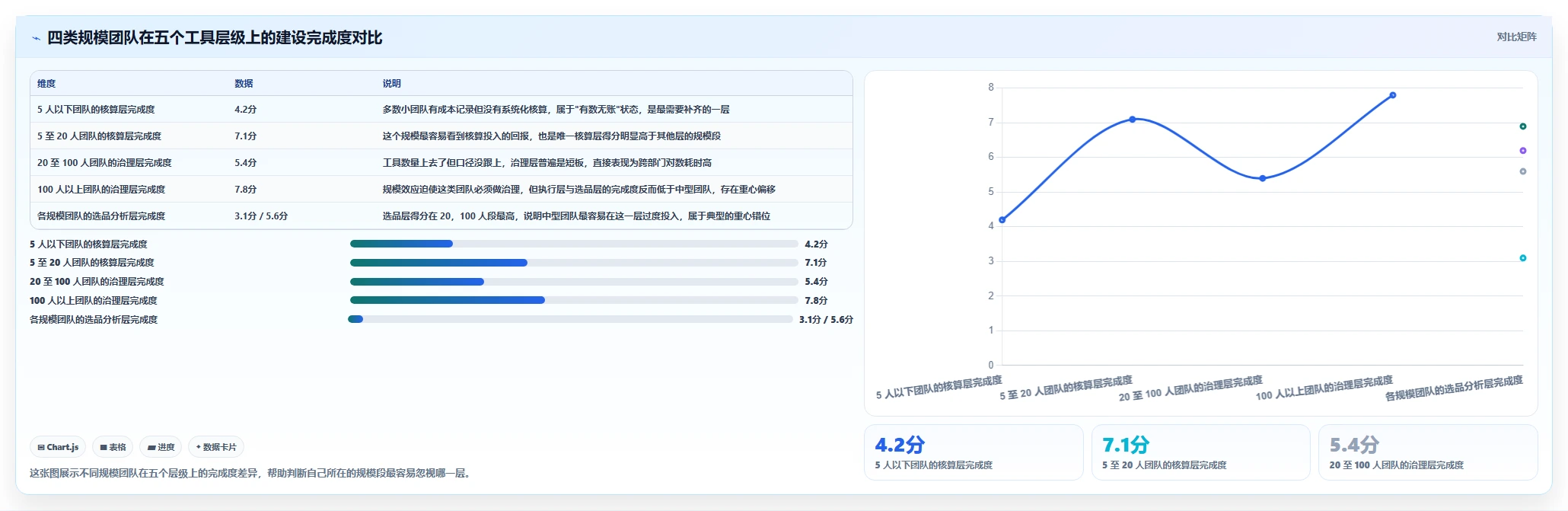
Task: Click the gray dot at chart's right edge
Action: click(x=1522, y=171)
